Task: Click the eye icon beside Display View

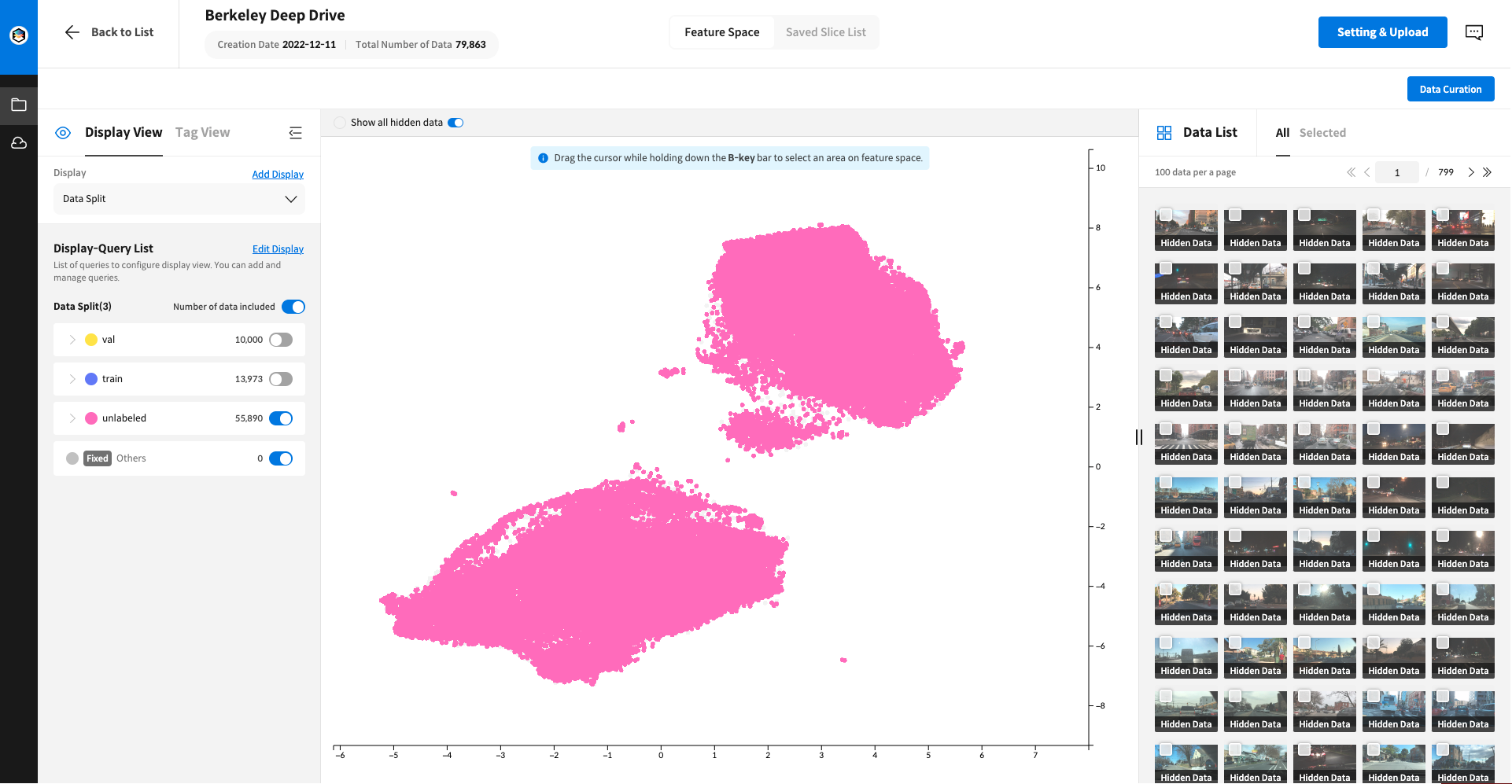Action: click(63, 133)
